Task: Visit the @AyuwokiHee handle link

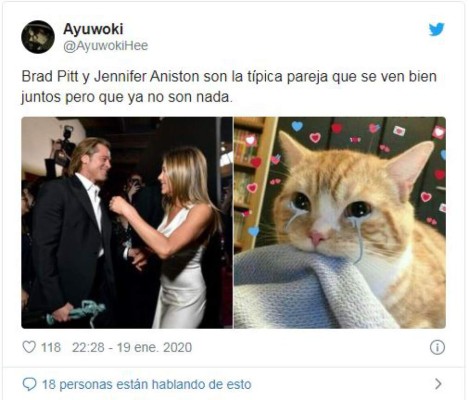Action: (106, 46)
